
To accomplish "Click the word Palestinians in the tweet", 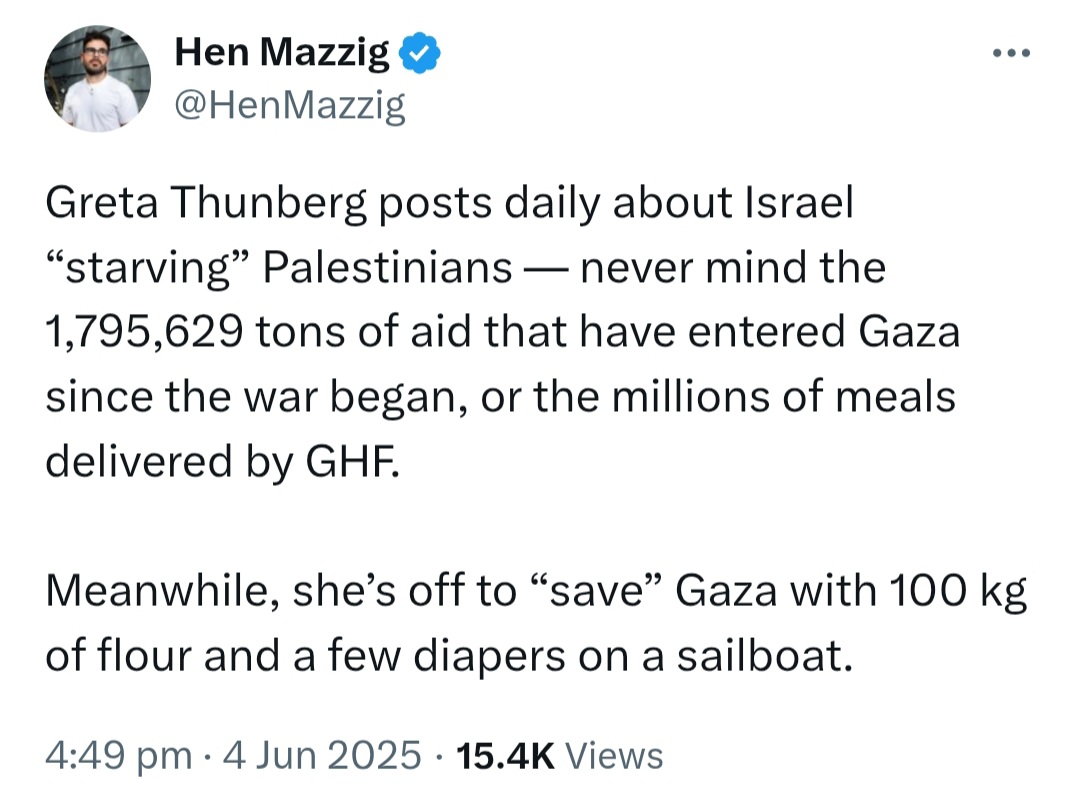I will coord(388,267).
